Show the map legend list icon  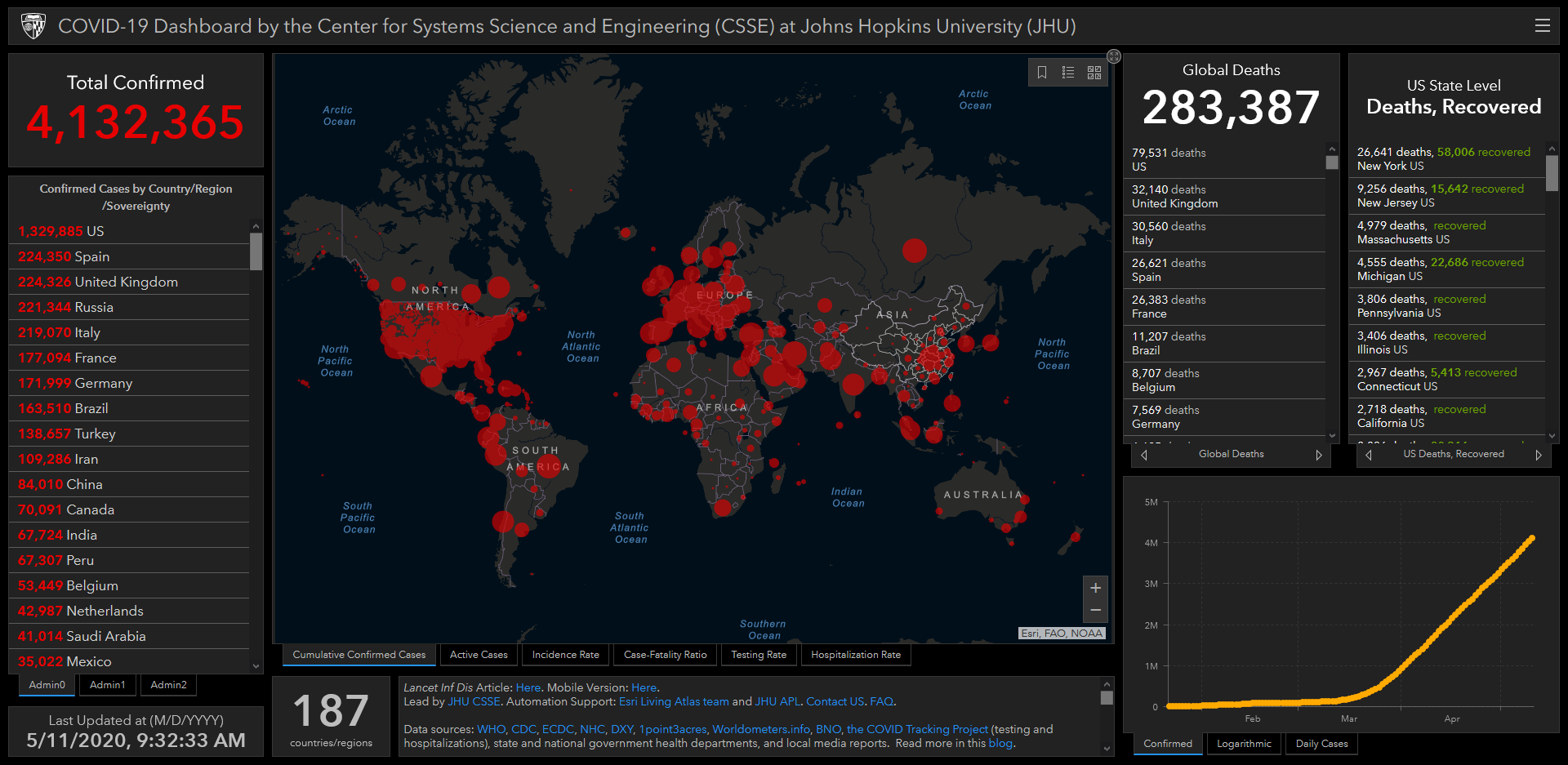1067,73
